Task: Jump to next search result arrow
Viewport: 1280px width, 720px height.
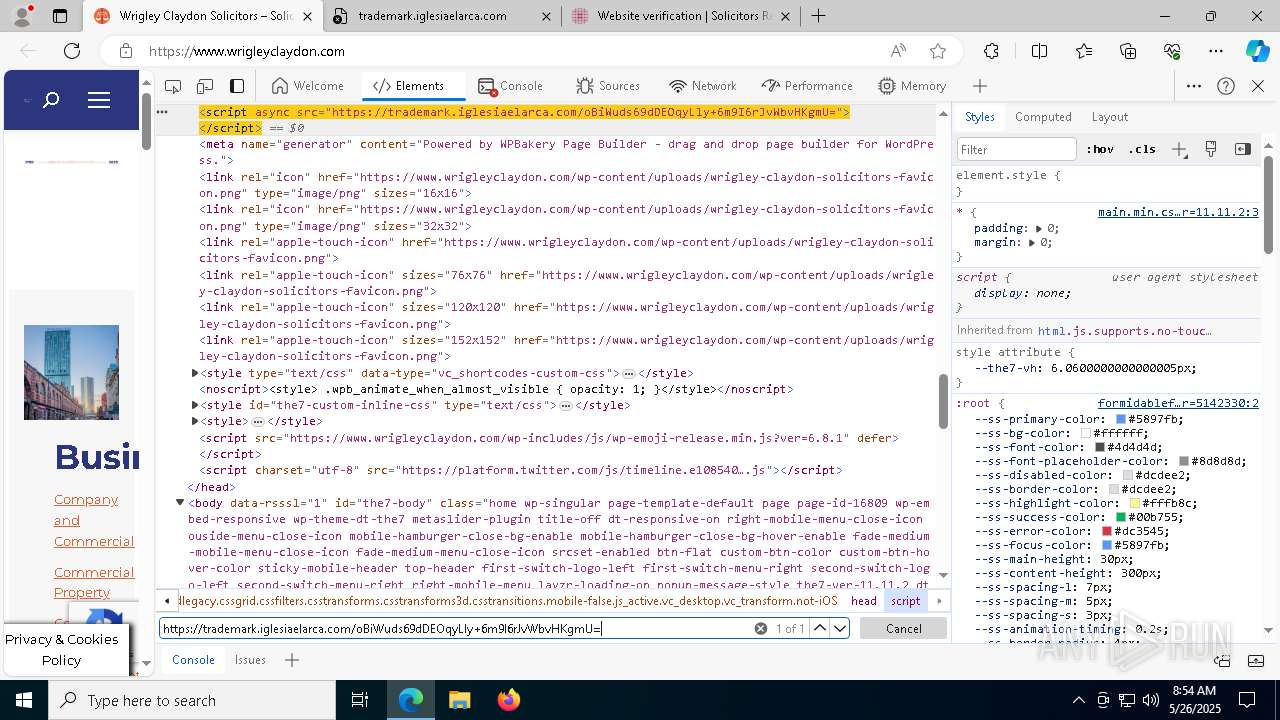Action: [840, 628]
